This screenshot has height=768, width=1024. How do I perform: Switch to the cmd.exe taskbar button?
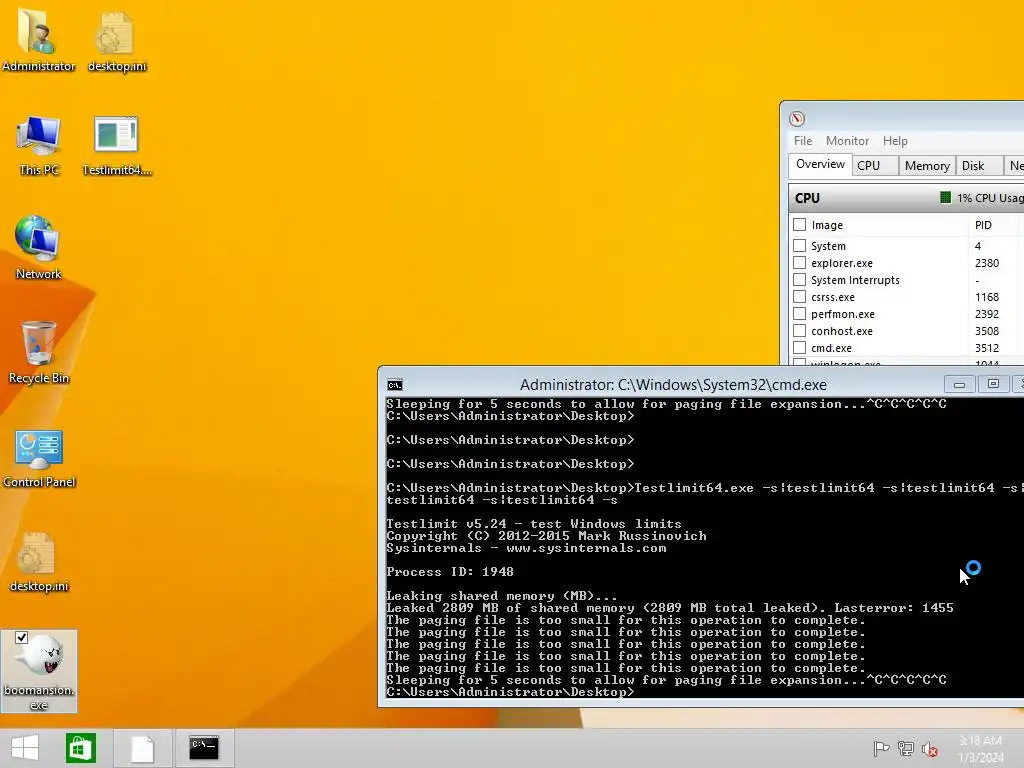[x=204, y=748]
